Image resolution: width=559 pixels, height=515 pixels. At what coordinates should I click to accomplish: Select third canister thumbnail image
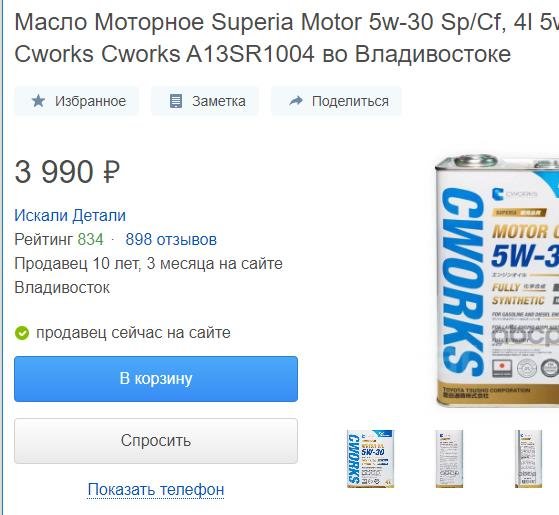coord(528,459)
